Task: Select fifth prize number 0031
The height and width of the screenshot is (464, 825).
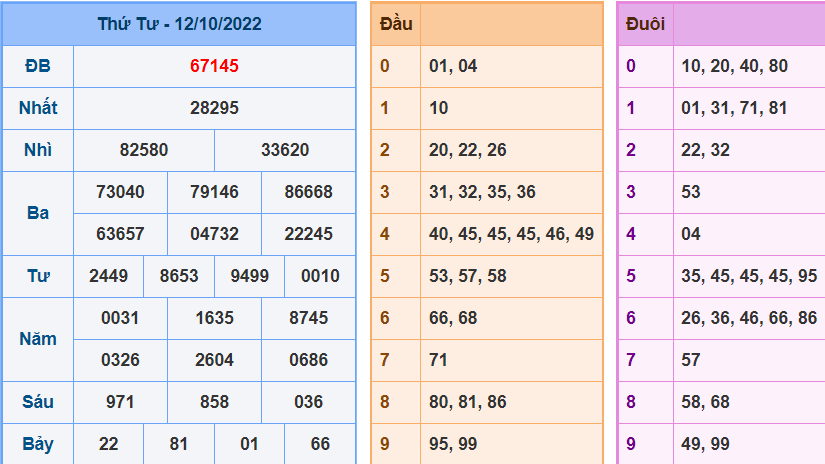Action: click(x=120, y=318)
